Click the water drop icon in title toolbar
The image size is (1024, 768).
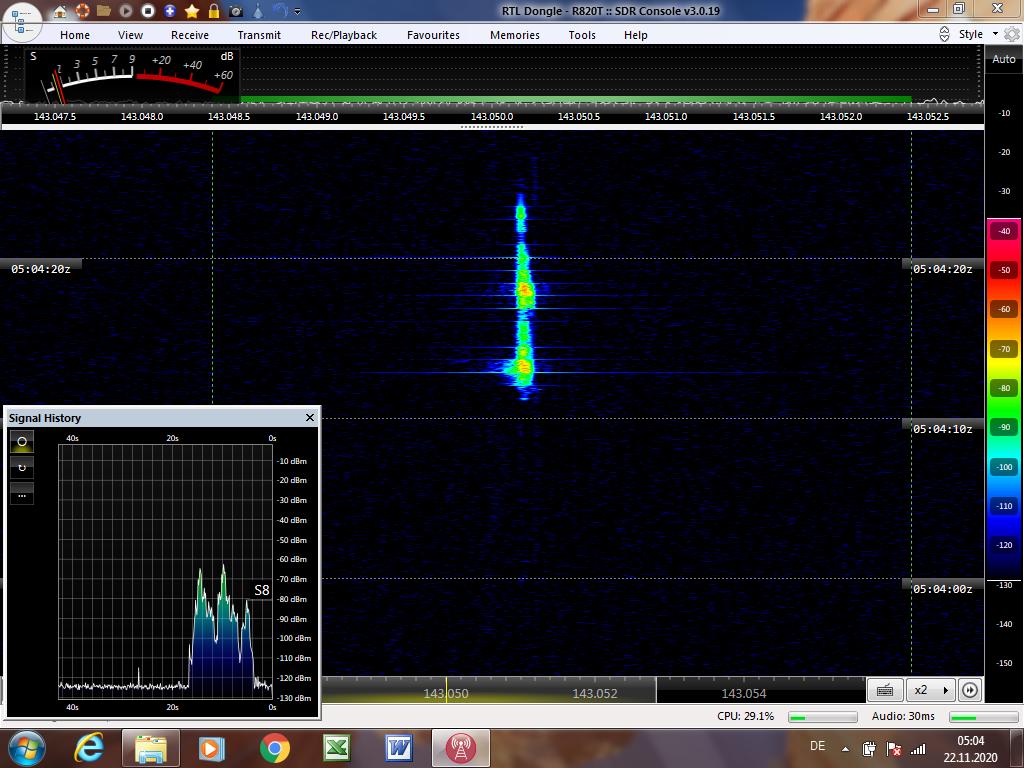coord(258,11)
